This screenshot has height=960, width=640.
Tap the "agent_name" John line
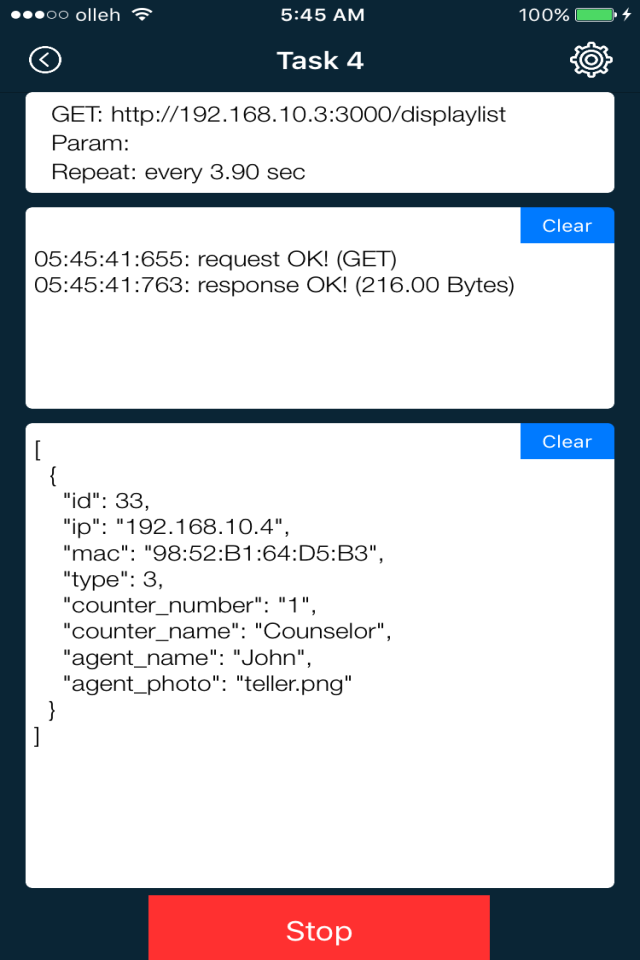tap(188, 658)
